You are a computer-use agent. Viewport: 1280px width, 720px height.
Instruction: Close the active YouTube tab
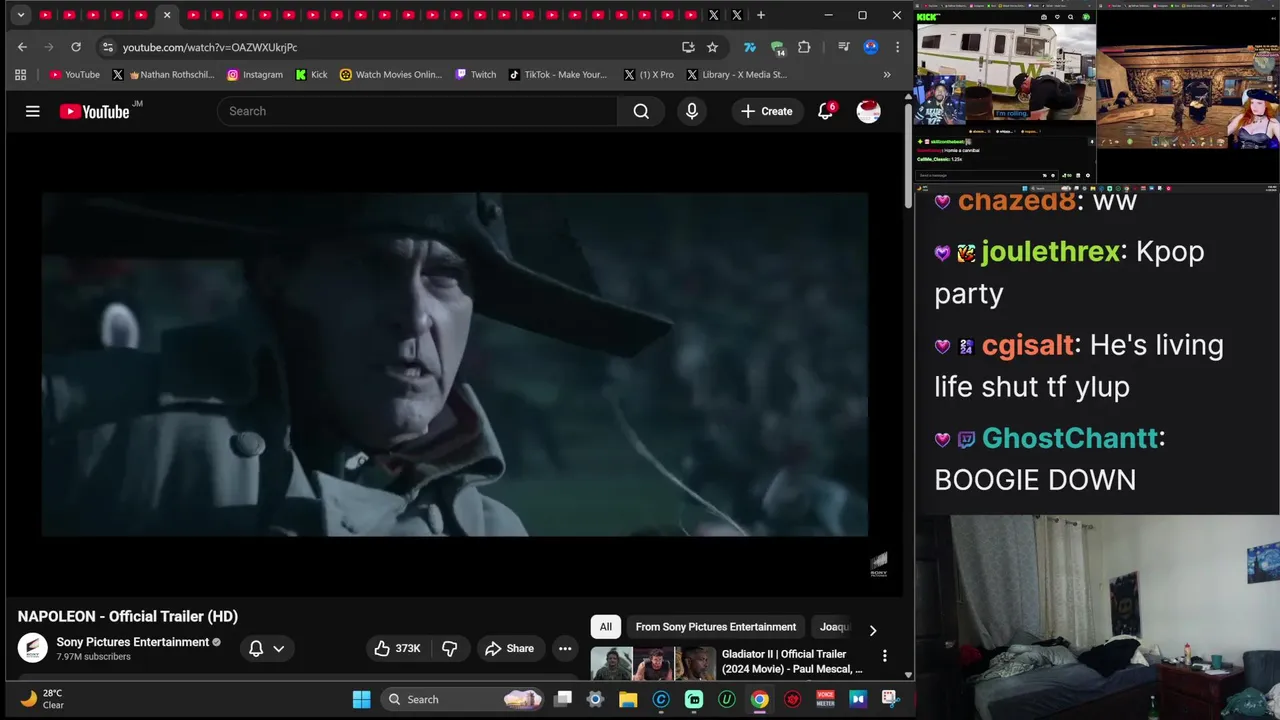click(x=167, y=15)
